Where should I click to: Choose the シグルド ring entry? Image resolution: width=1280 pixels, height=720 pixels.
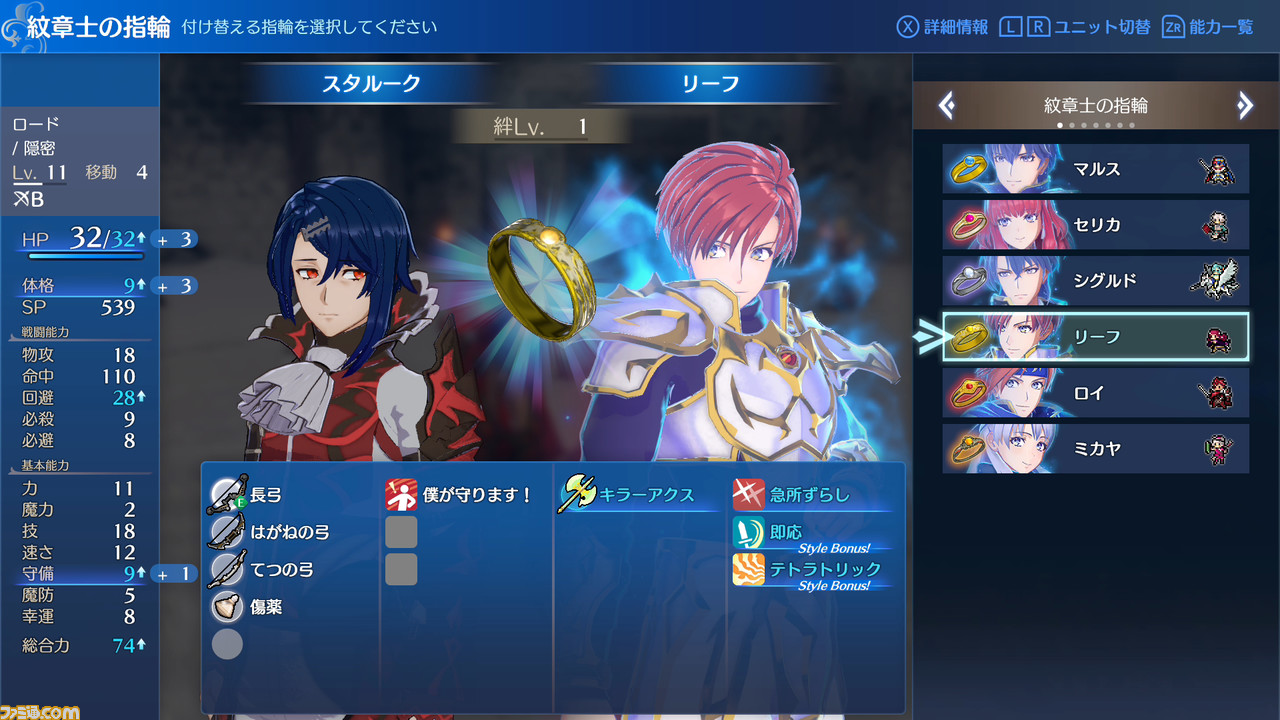click(1096, 281)
